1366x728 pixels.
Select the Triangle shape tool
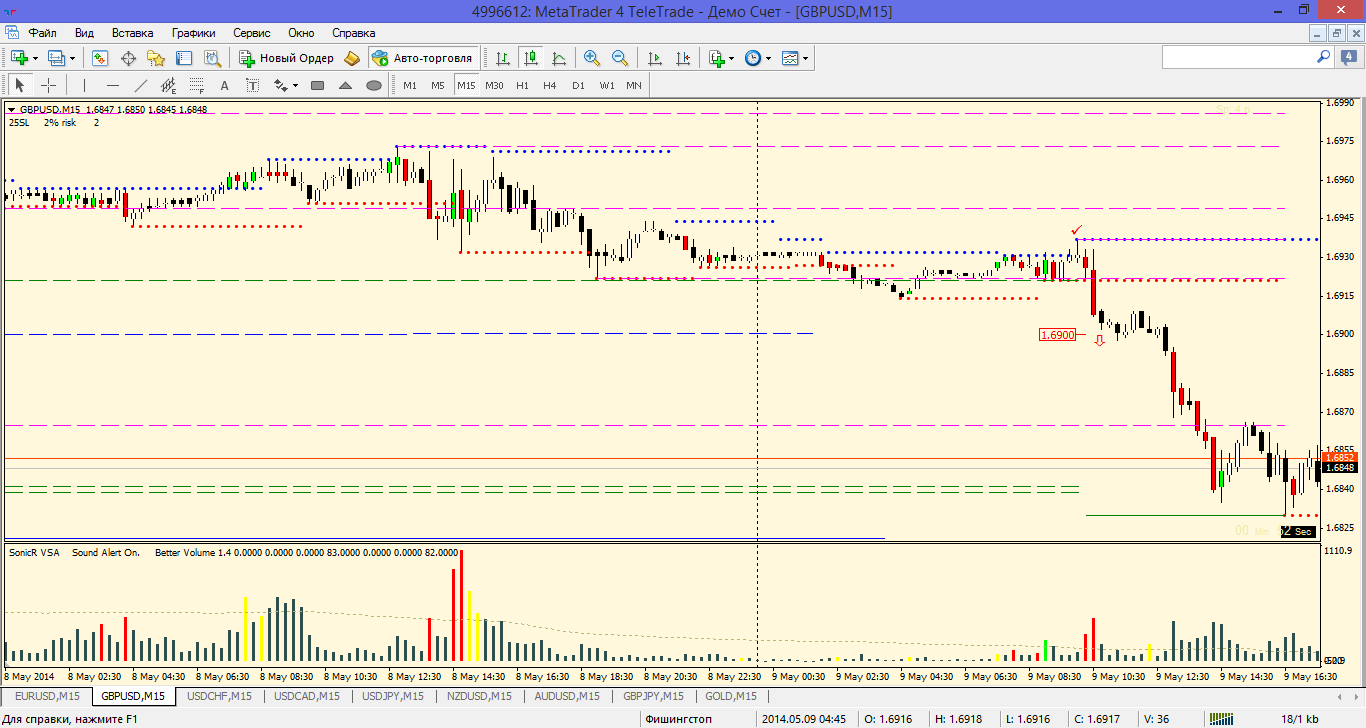[346, 85]
